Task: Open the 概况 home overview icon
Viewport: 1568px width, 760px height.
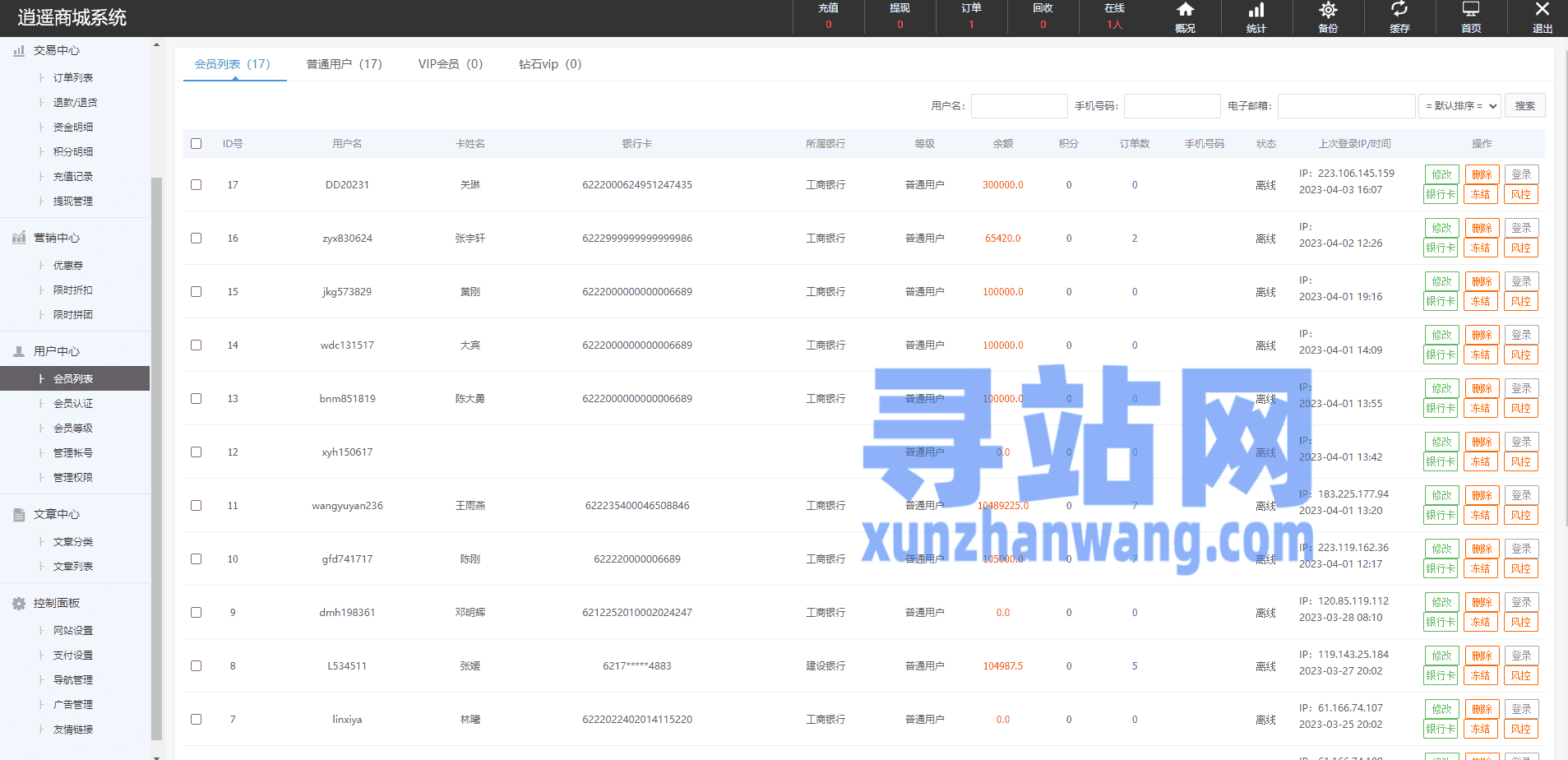Action: [1185, 10]
